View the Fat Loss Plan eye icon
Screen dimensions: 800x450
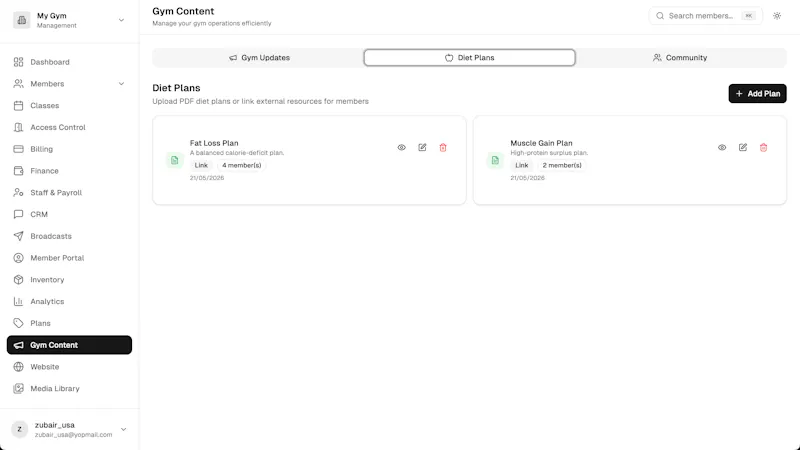pos(402,147)
